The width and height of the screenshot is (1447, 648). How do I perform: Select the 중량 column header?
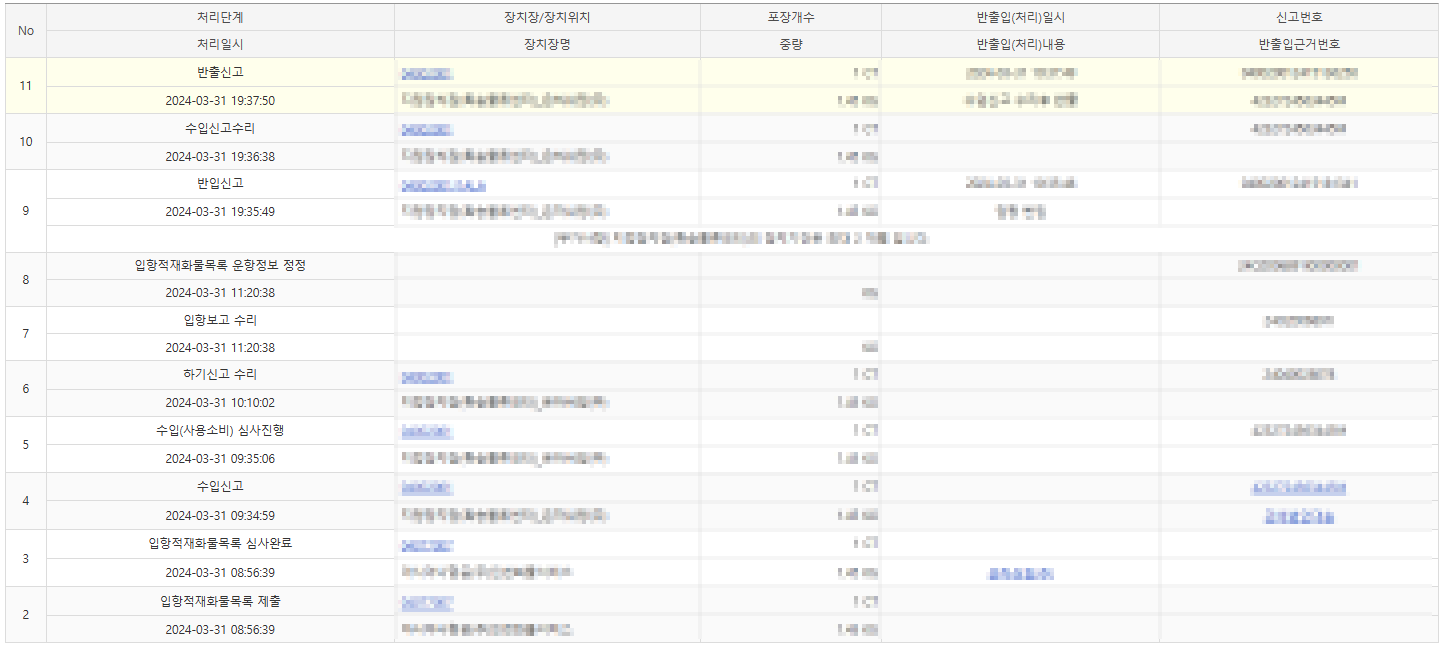(x=790, y=44)
